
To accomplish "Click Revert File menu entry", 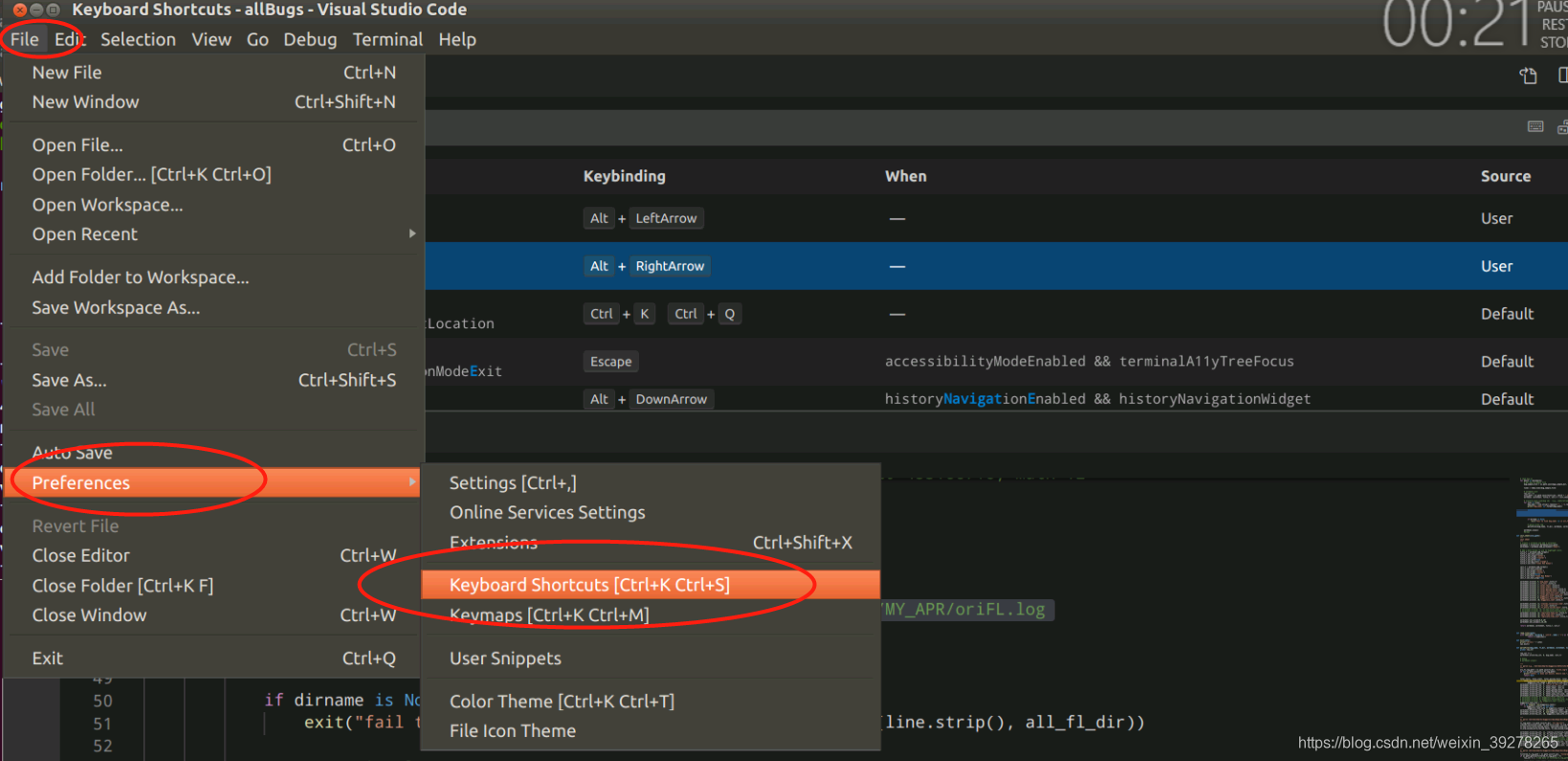I will tap(214, 526).
